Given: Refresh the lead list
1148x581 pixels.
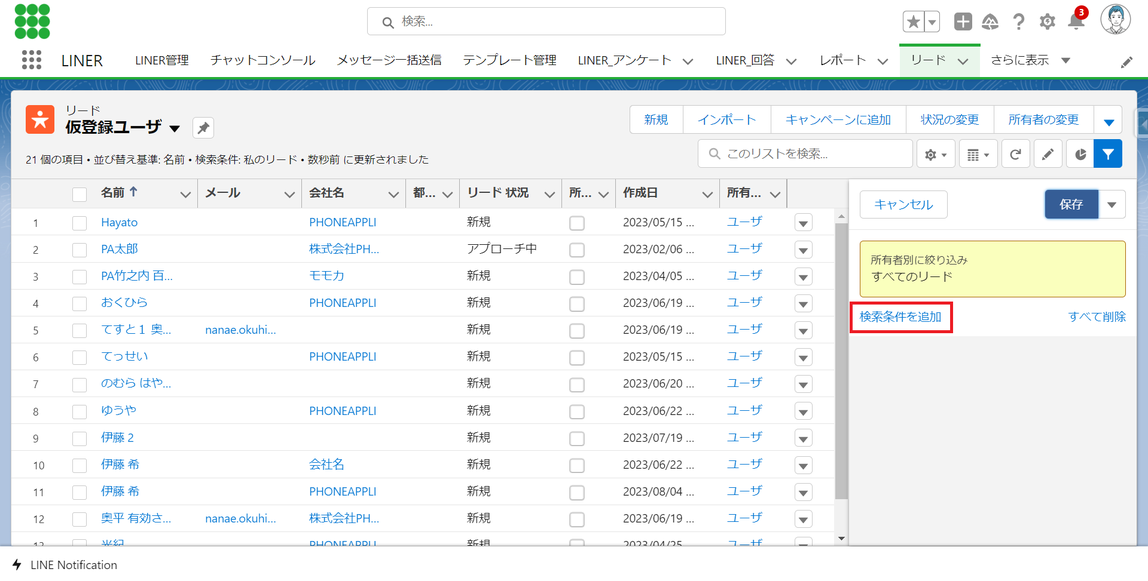Looking at the screenshot, I should 1015,154.
